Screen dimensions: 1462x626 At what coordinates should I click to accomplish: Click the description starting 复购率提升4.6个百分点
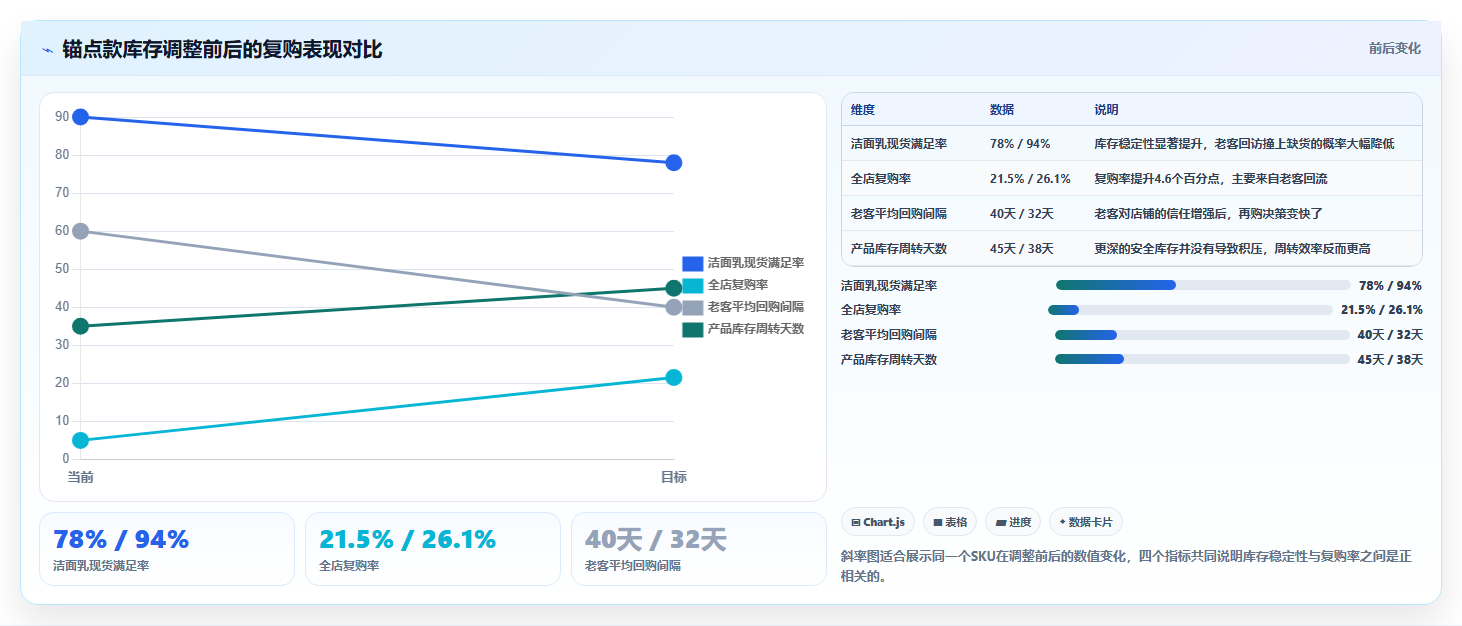coord(1211,179)
